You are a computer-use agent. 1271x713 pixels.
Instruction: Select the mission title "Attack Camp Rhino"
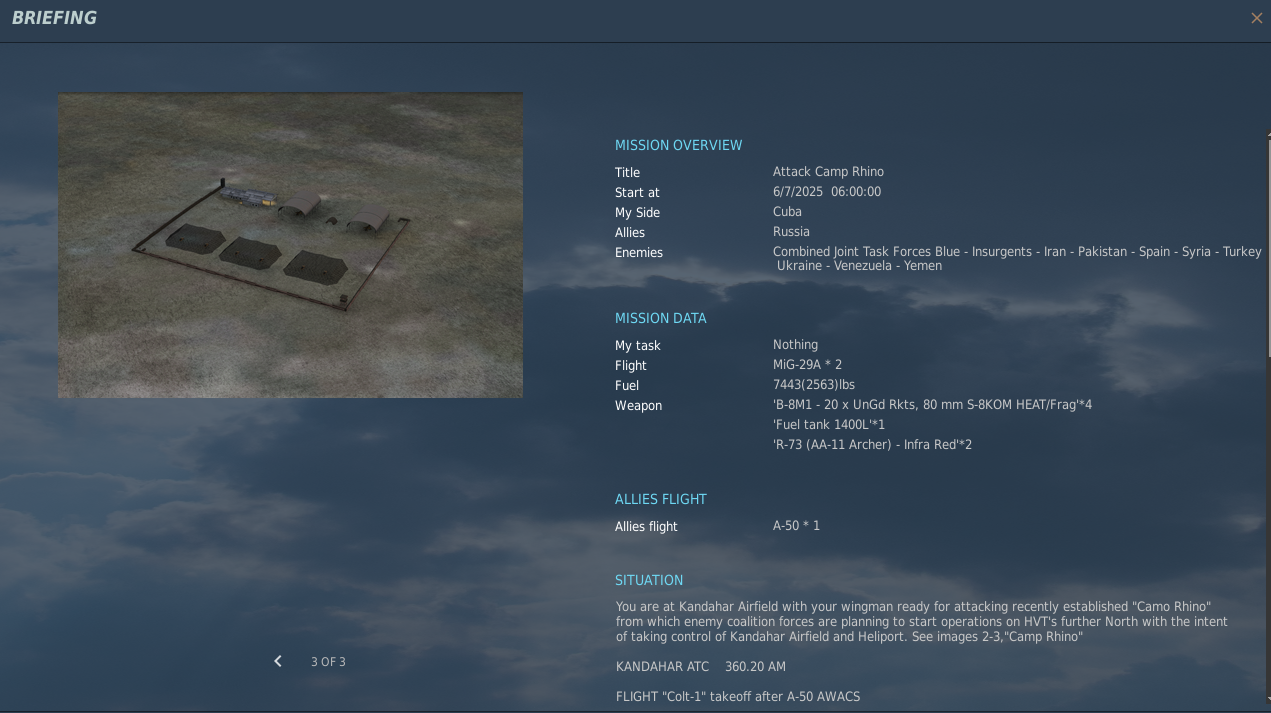[828, 172]
